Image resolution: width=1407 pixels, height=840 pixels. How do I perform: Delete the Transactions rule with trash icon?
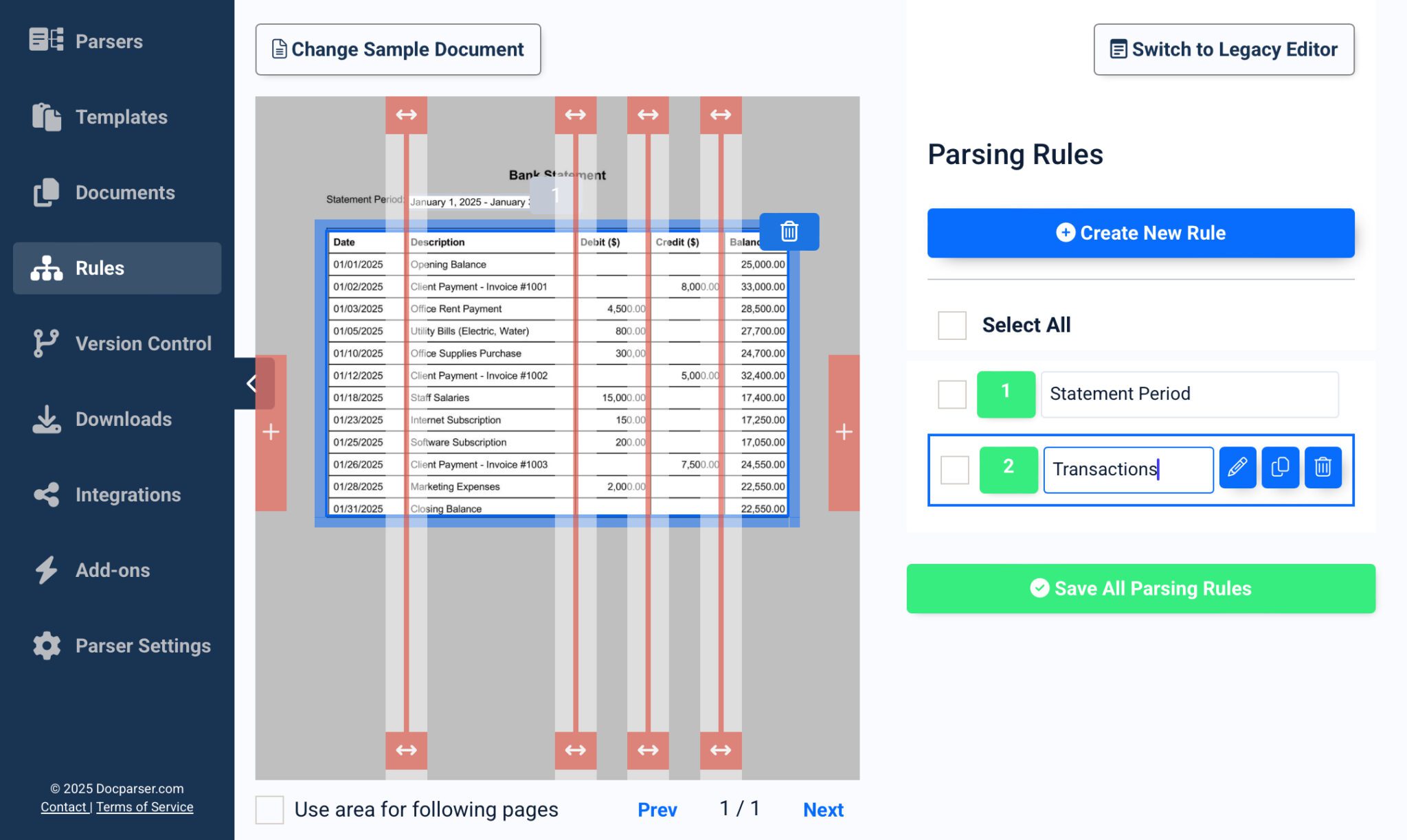tap(1322, 467)
